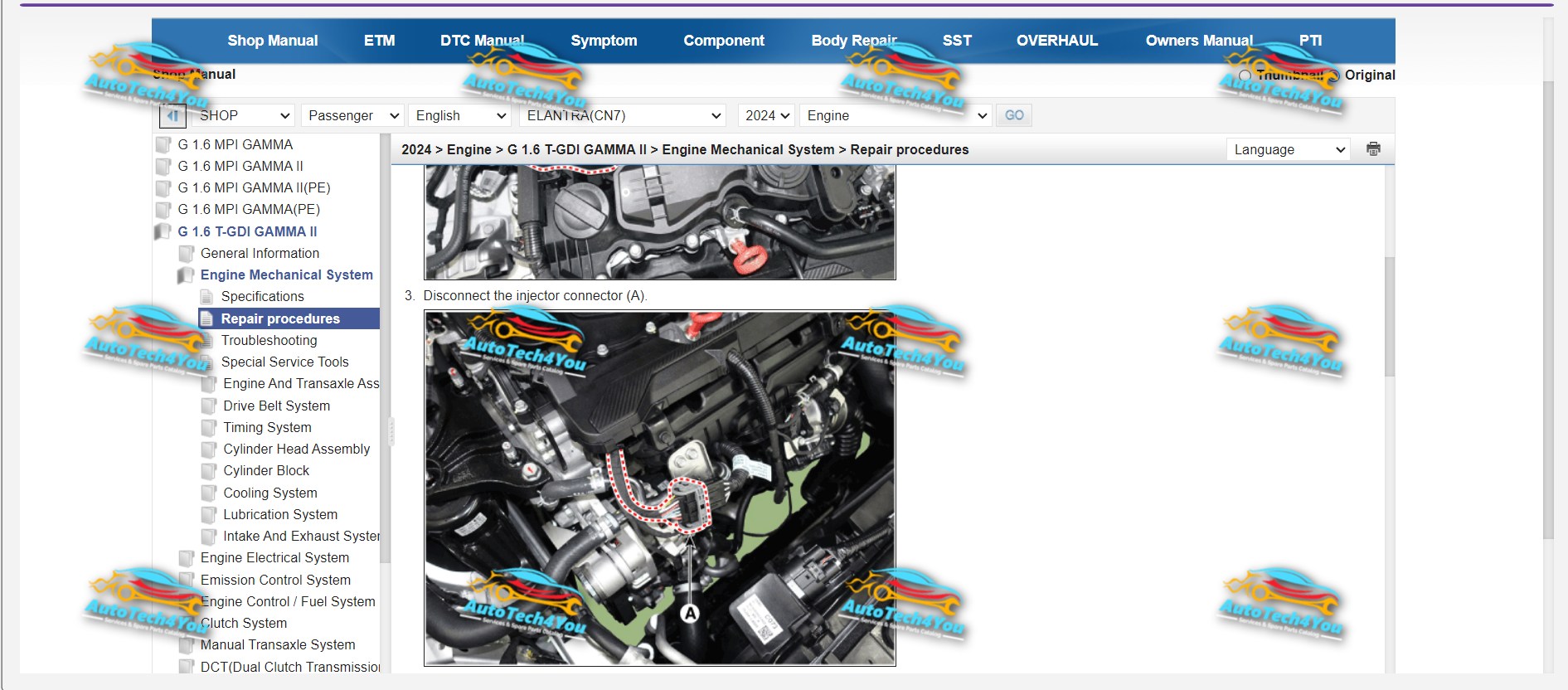Open the model year 2024 dropdown
This screenshot has height=690, width=1568.
(766, 116)
